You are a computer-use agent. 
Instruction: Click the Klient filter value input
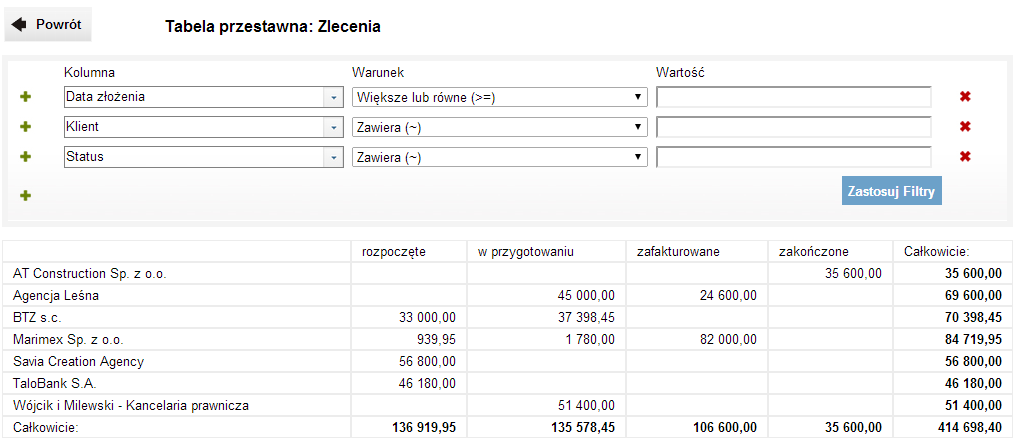[793, 127]
